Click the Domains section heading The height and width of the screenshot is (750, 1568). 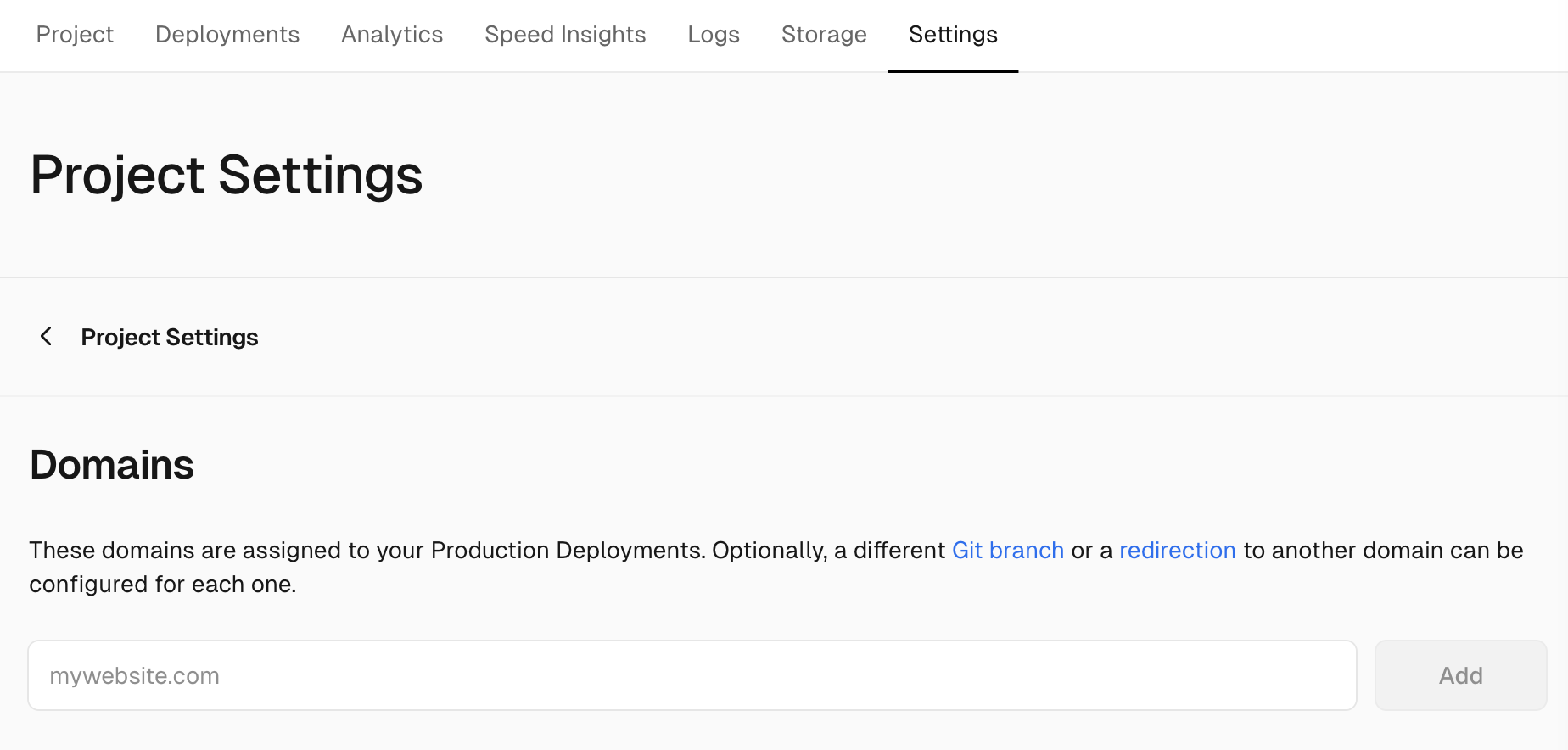tap(112, 465)
